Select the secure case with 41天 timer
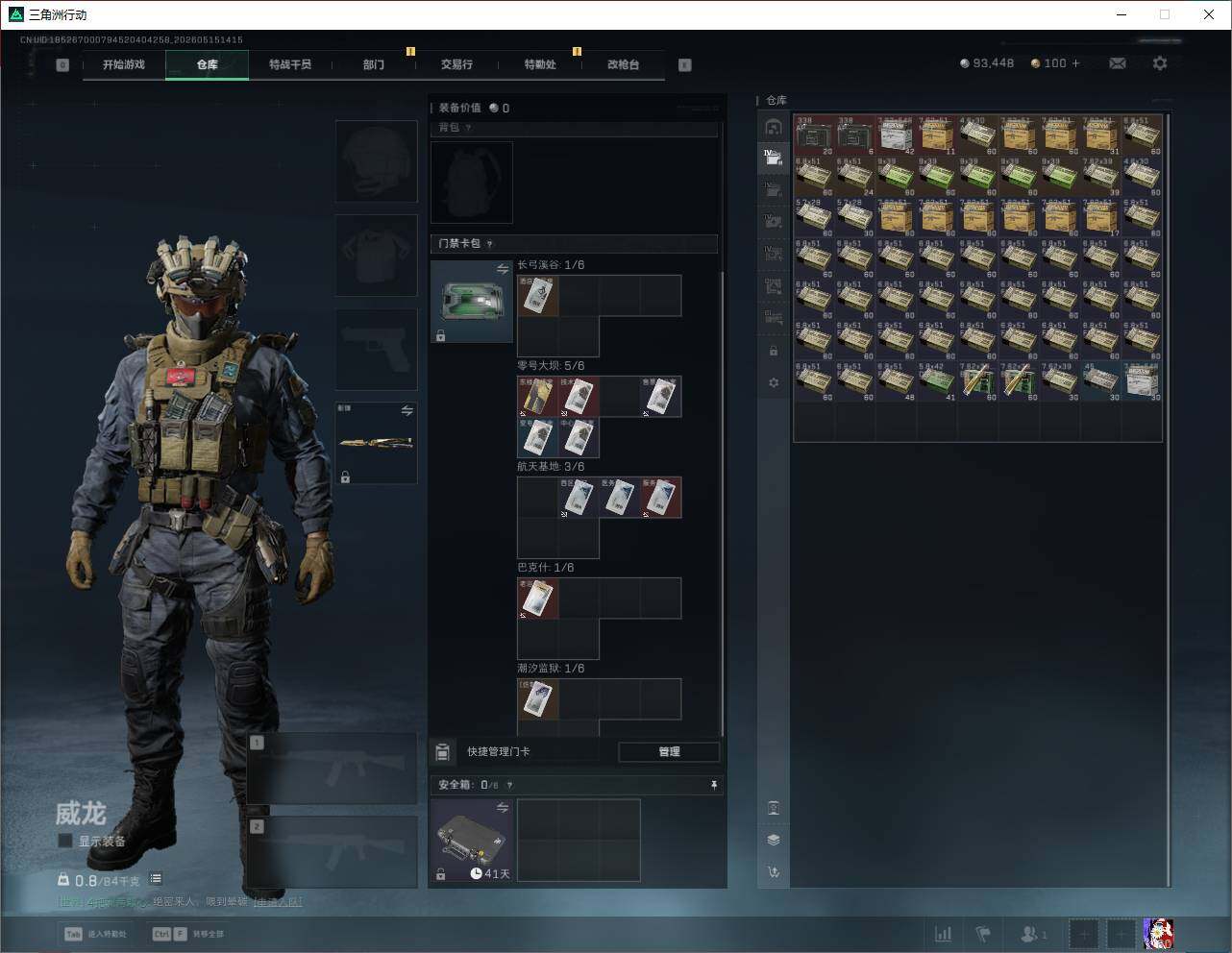Viewport: 1232px width, 953px height. point(472,841)
